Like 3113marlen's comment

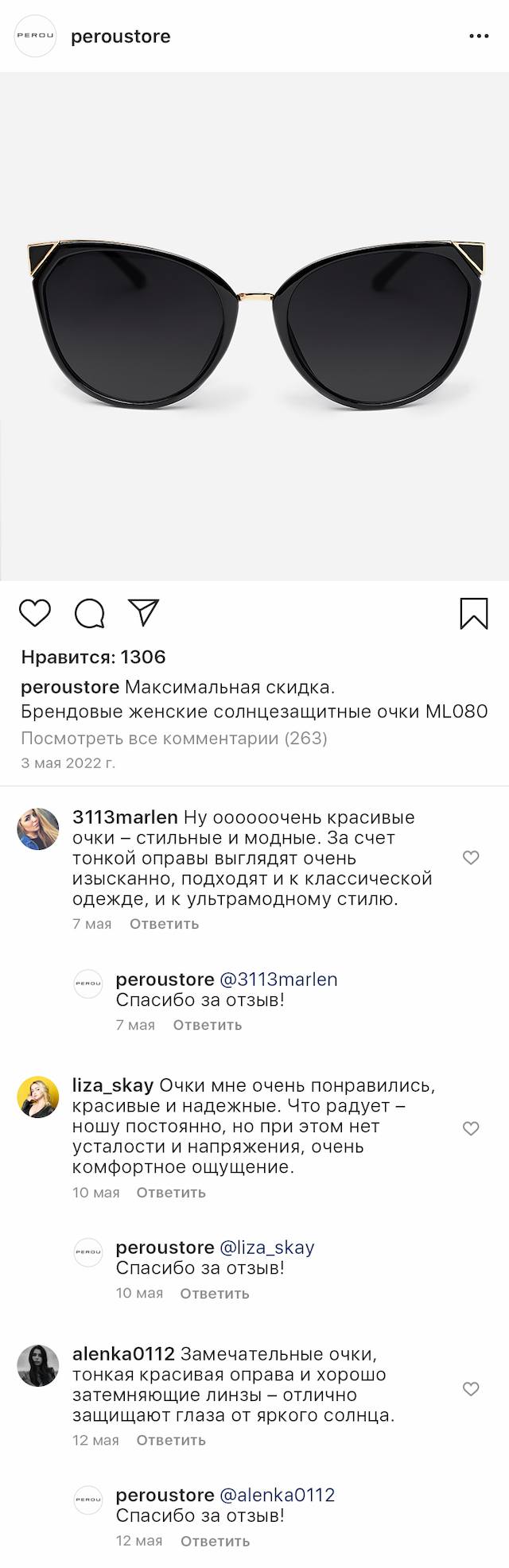click(x=471, y=857)
